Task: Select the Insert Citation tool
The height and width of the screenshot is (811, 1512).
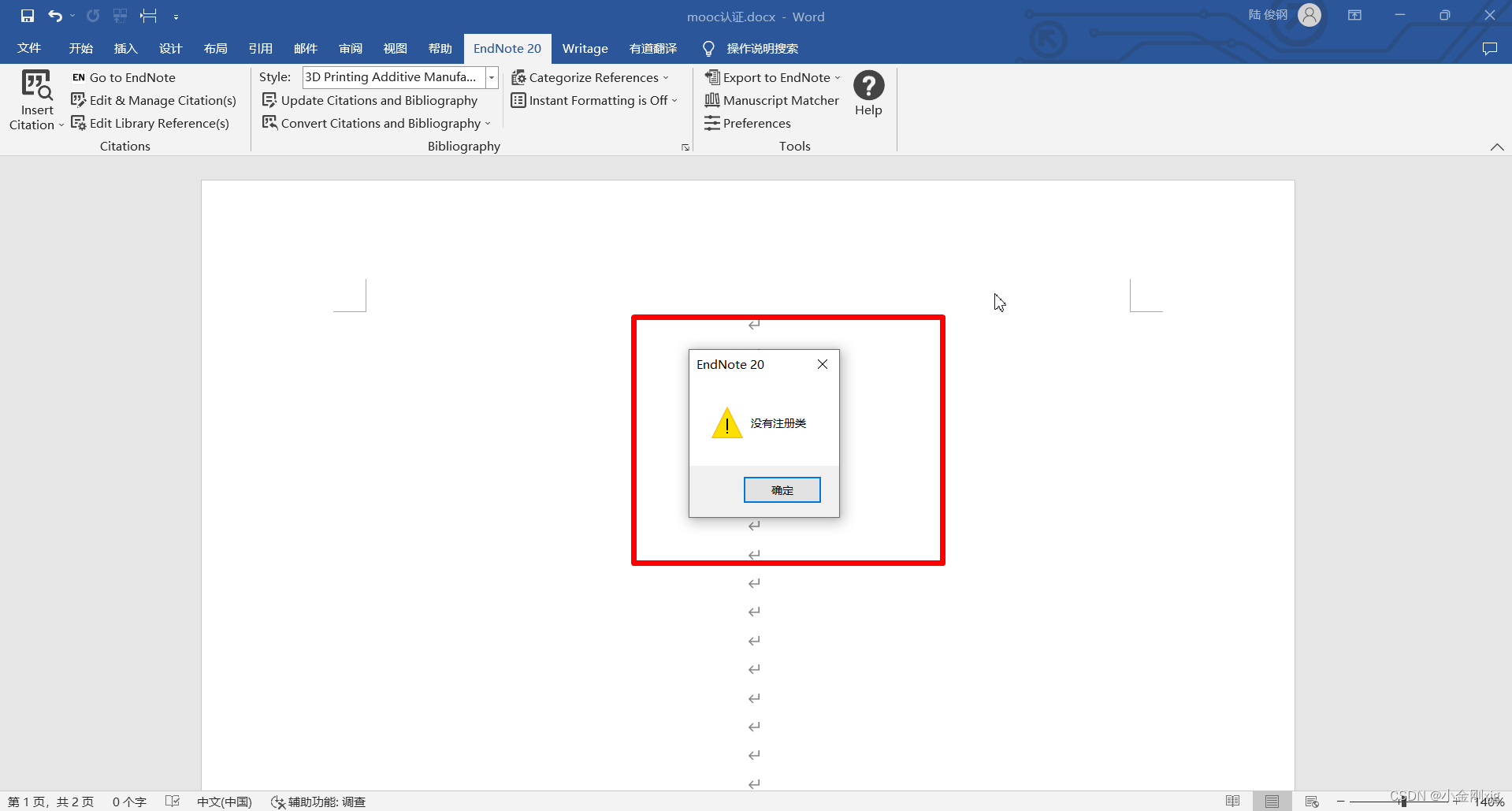Action: 35,99
